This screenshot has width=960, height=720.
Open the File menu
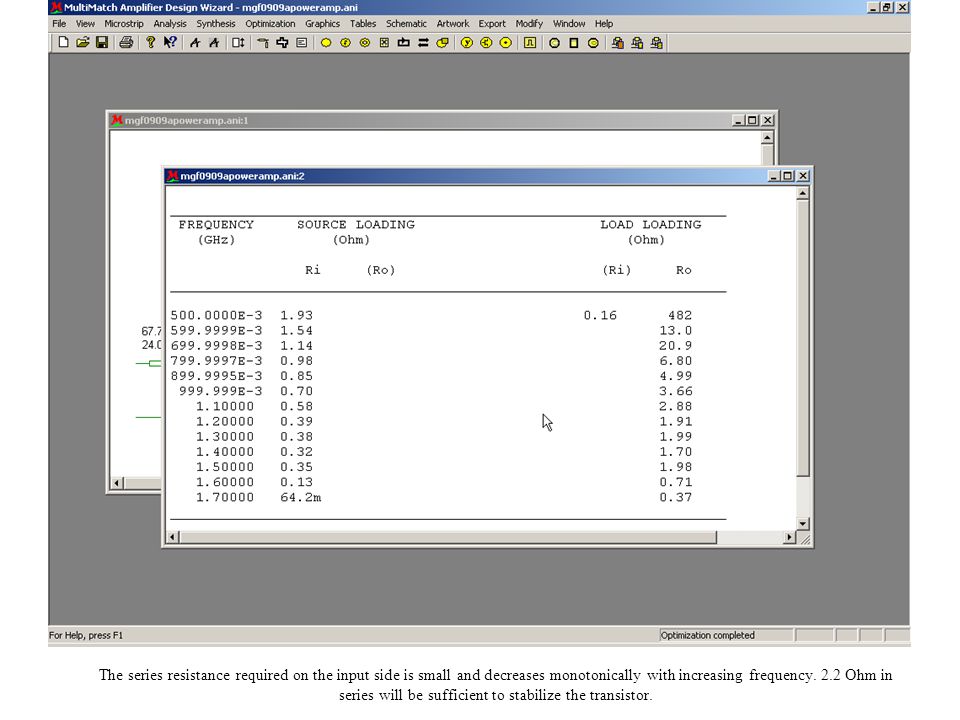point(59,23)
